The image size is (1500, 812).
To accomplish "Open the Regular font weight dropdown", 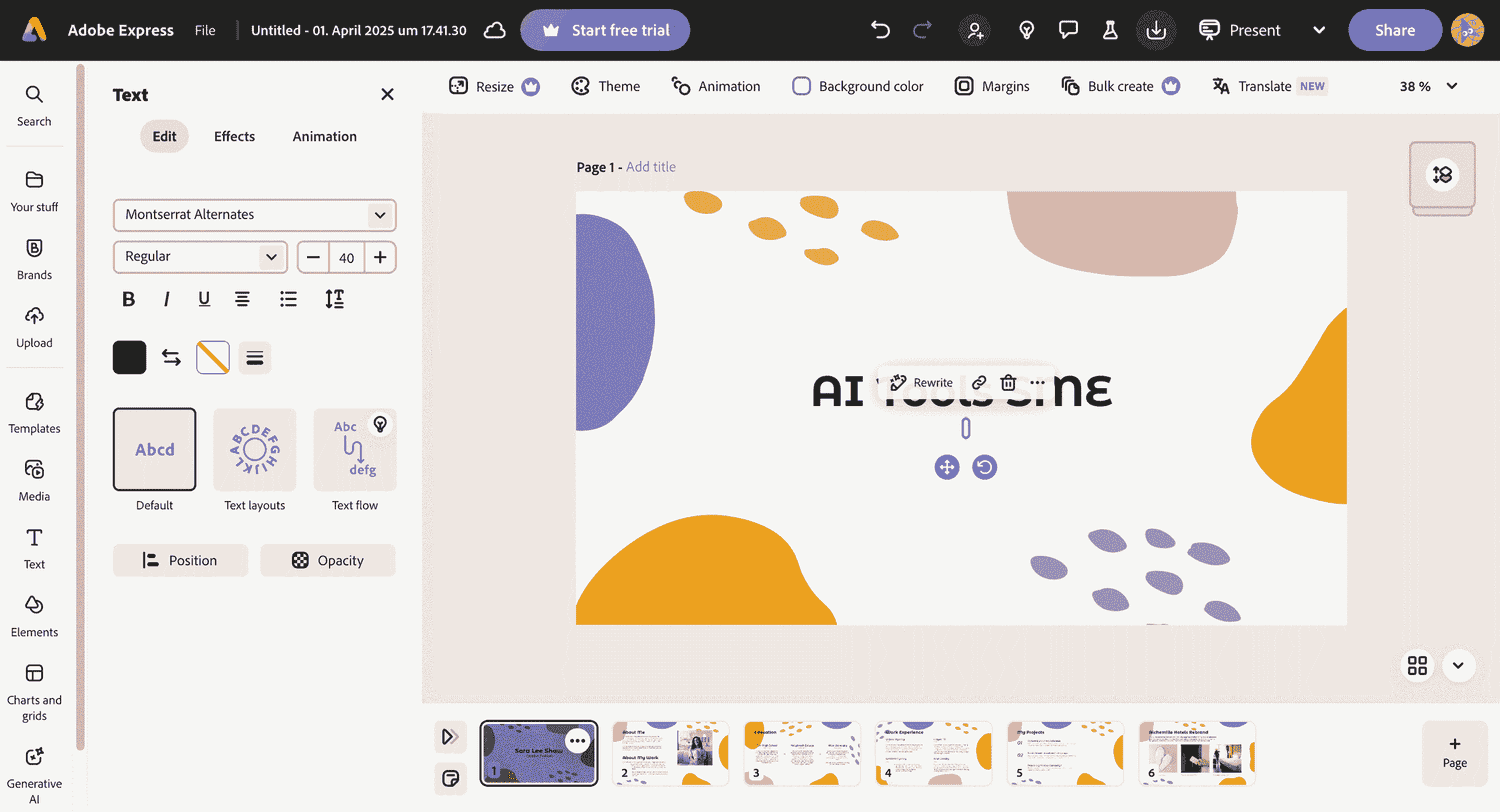I will (199, 257).
